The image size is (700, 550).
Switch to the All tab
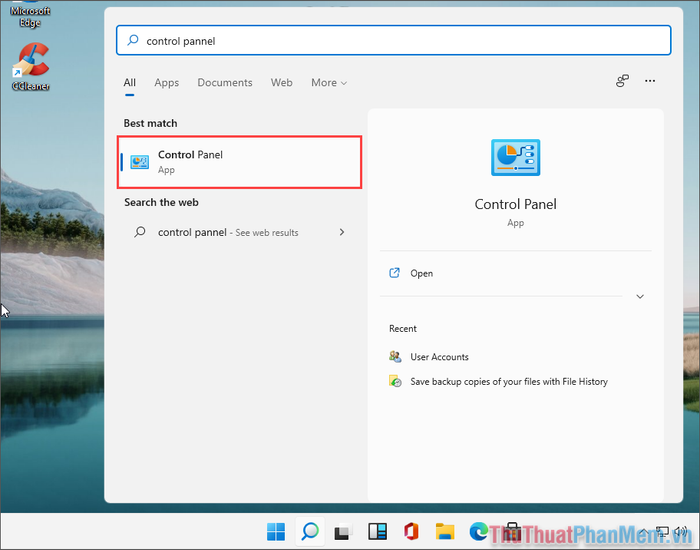129,83
